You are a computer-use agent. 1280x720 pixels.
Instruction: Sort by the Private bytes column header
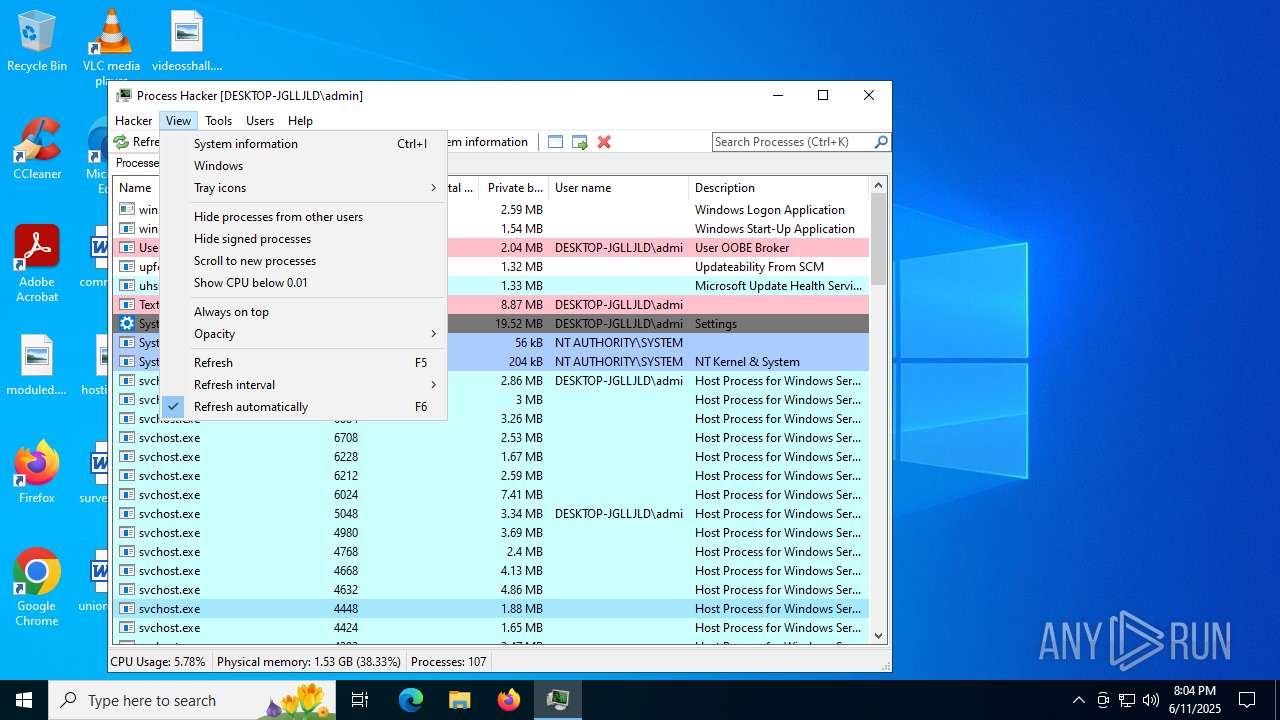point(515,188)
